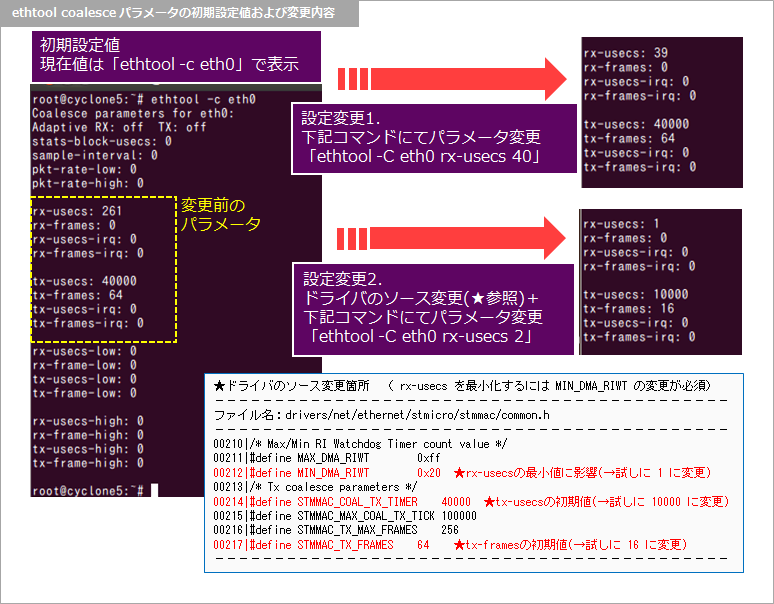Click the upper red arrow pointing right

[x=450, y=79]
